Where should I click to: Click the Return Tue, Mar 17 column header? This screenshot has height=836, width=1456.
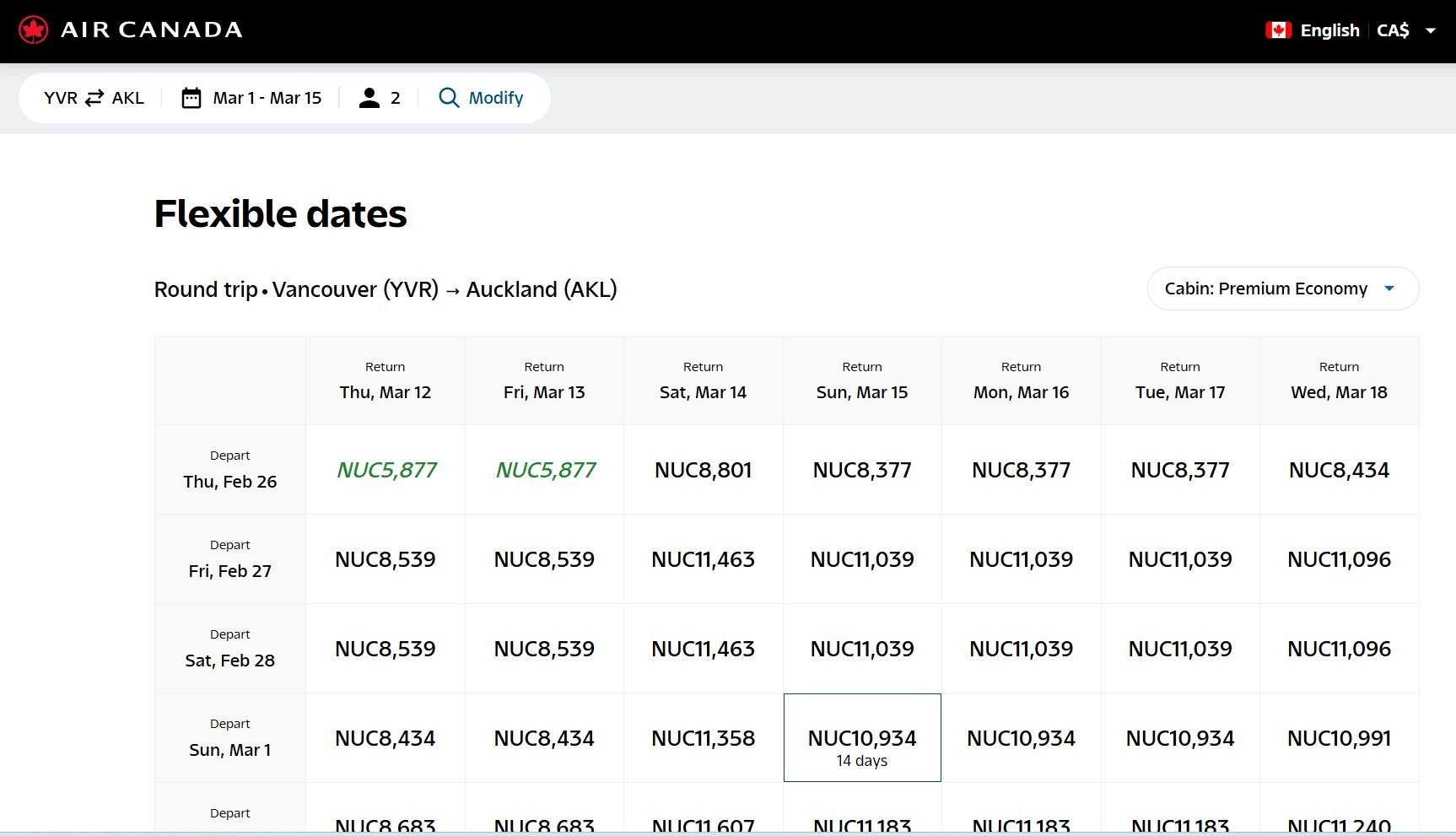1180,380
